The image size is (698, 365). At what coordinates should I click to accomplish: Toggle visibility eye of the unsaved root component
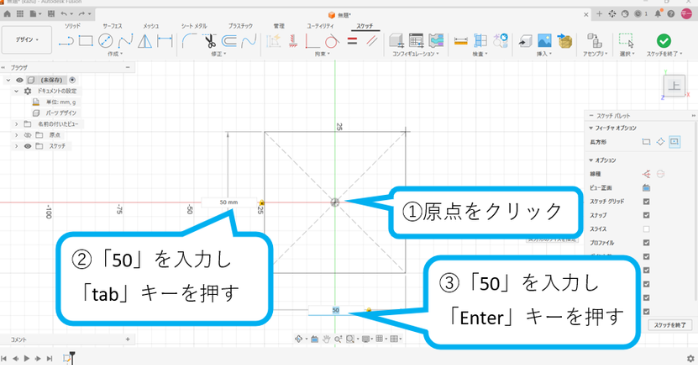pos(20,80)
